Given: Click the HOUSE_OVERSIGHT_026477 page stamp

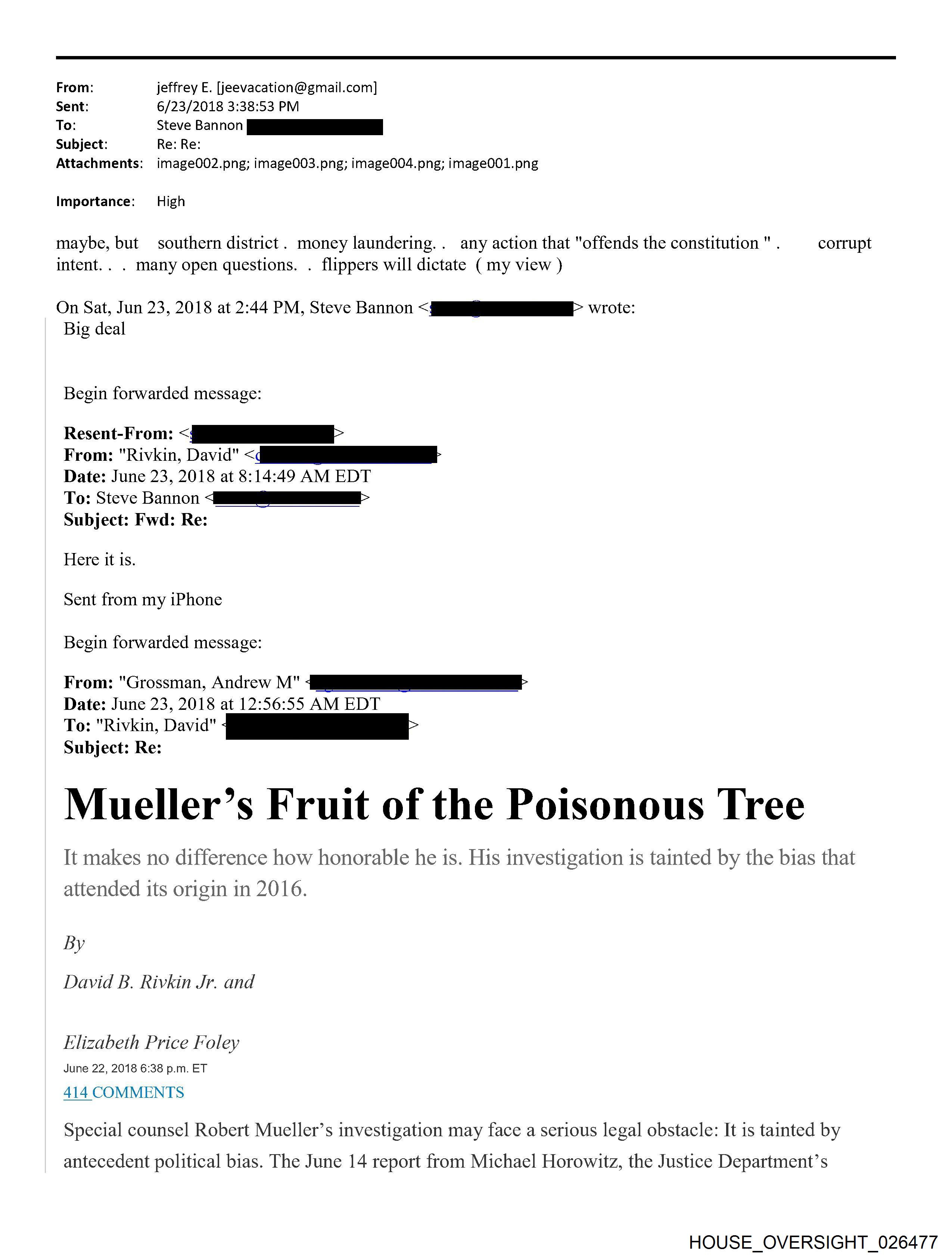Looking at the screenshot, I should 813,1242.
